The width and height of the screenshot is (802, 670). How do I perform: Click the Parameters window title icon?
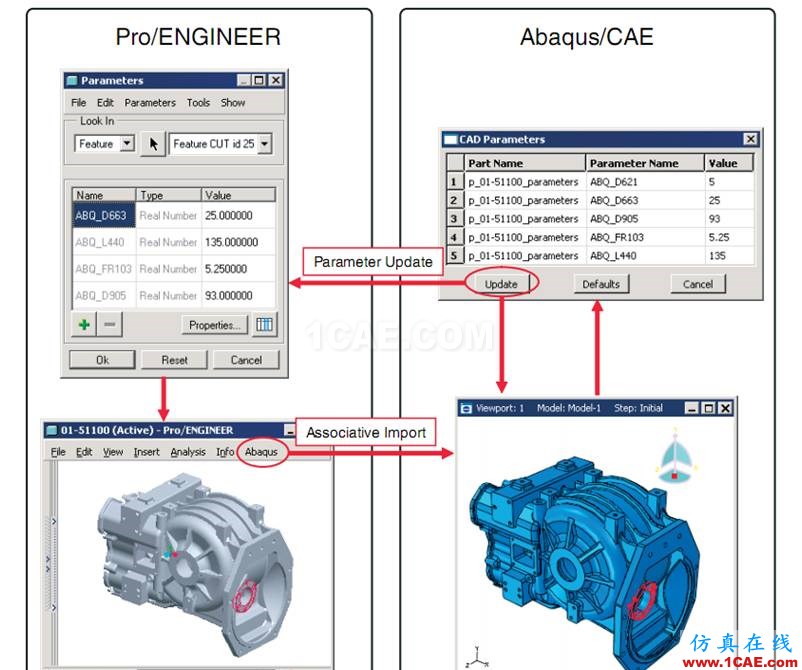pyautogui.click(x=72, y=80)
